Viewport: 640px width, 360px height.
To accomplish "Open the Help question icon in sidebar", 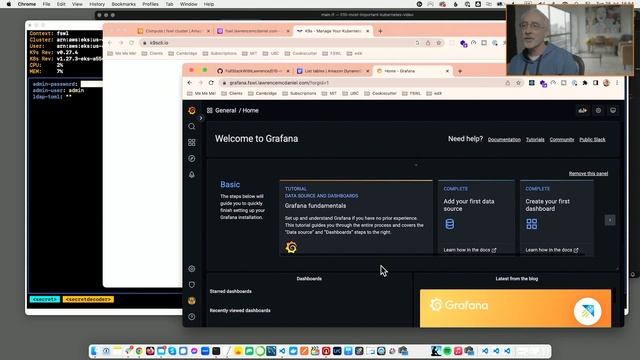I will 192,316.
